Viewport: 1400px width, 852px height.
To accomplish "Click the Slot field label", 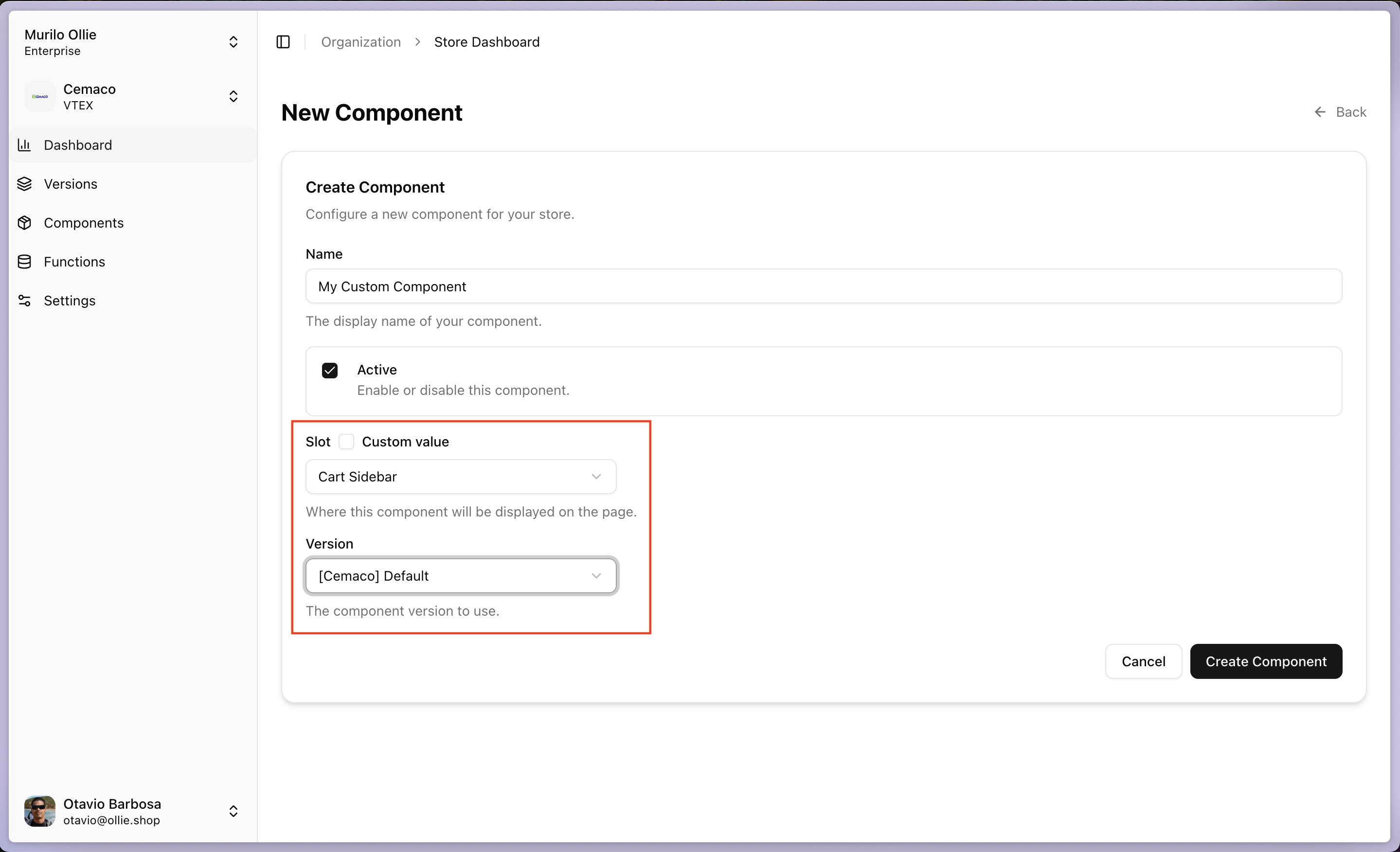I will [318, 442].
